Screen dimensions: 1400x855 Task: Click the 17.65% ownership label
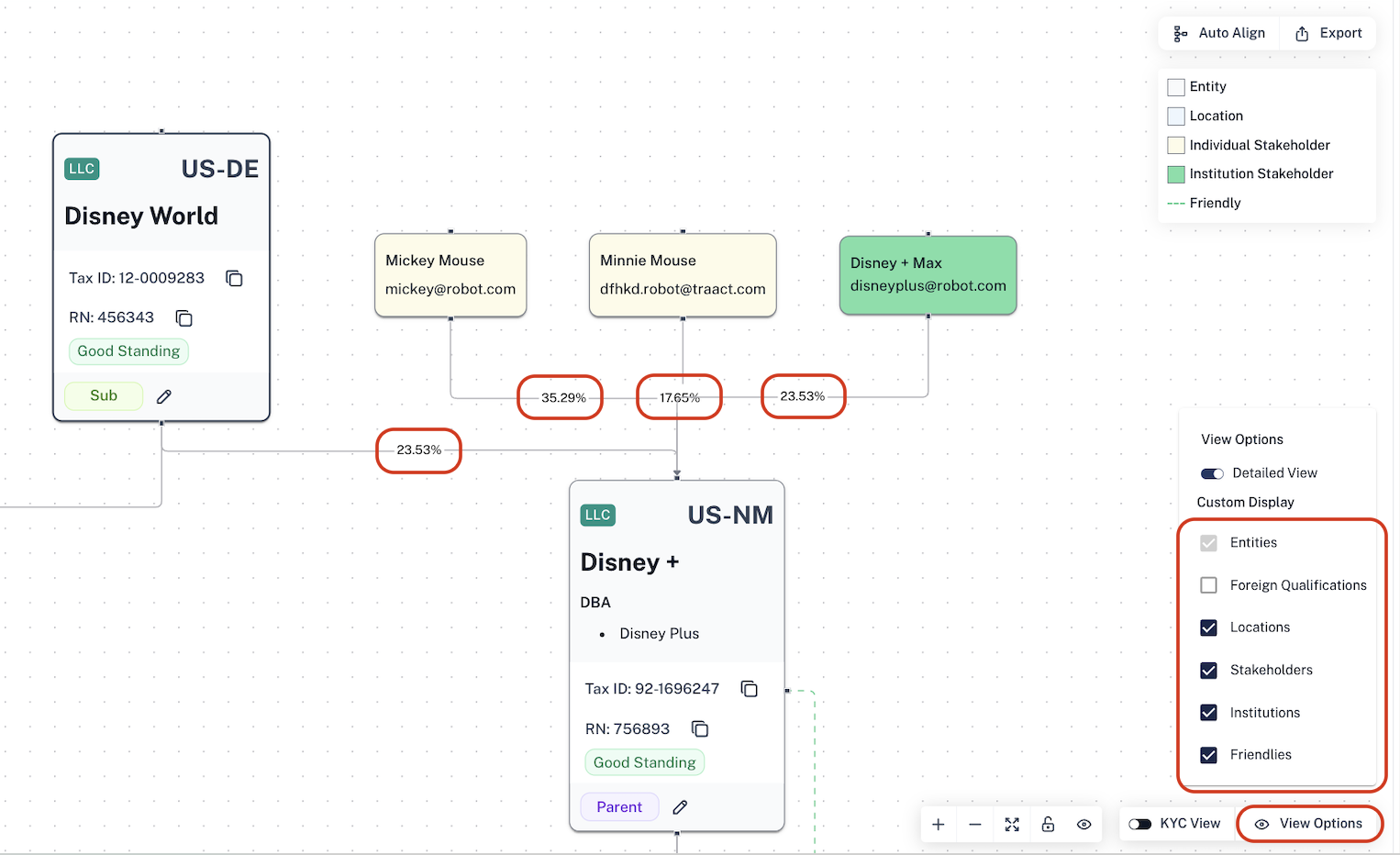coord(680,398)
